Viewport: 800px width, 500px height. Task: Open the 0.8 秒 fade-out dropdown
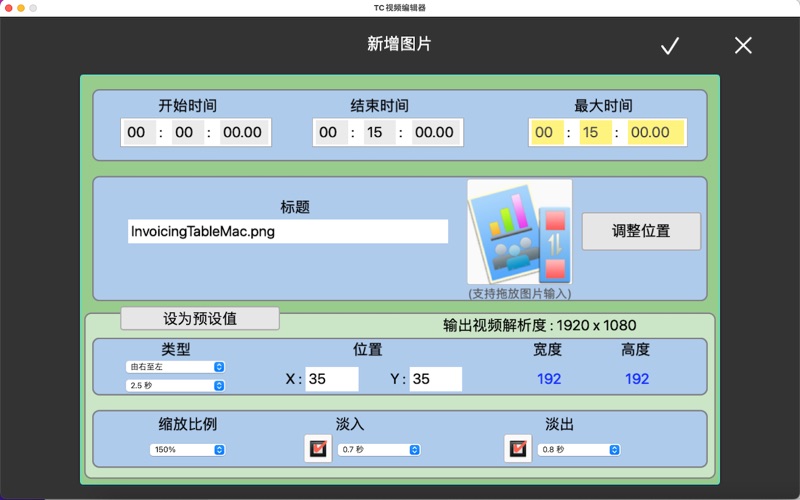pyautogui.click(x=579, y=449)
